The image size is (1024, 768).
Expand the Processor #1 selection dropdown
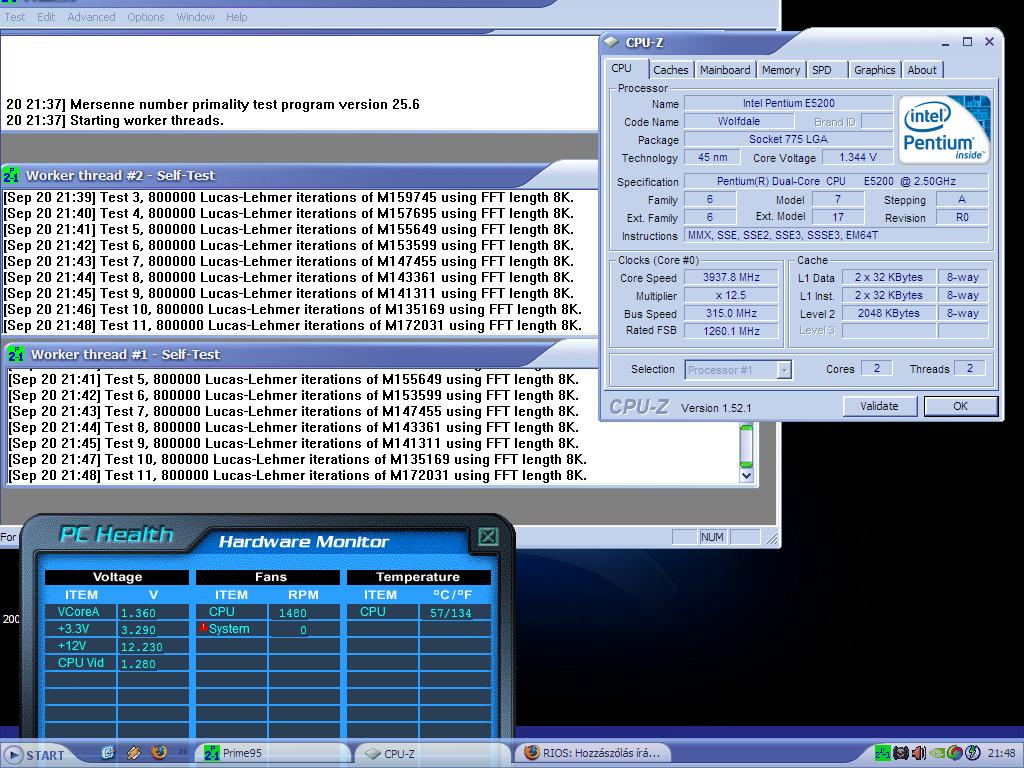point(784,370)
